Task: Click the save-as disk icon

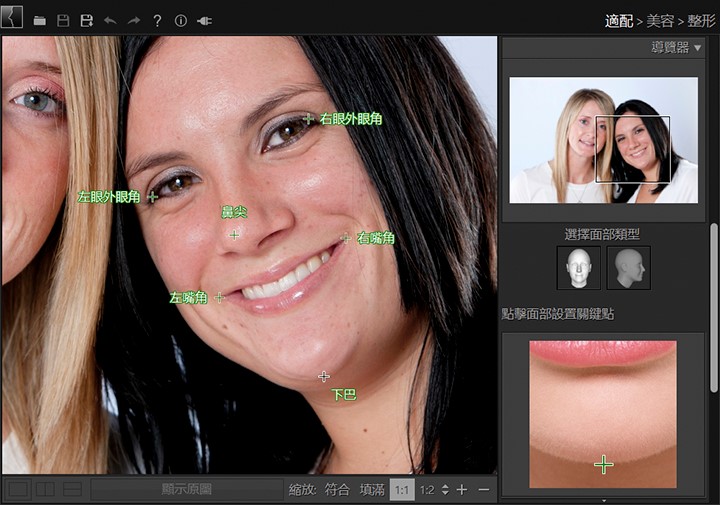Action: coord(86,20)
